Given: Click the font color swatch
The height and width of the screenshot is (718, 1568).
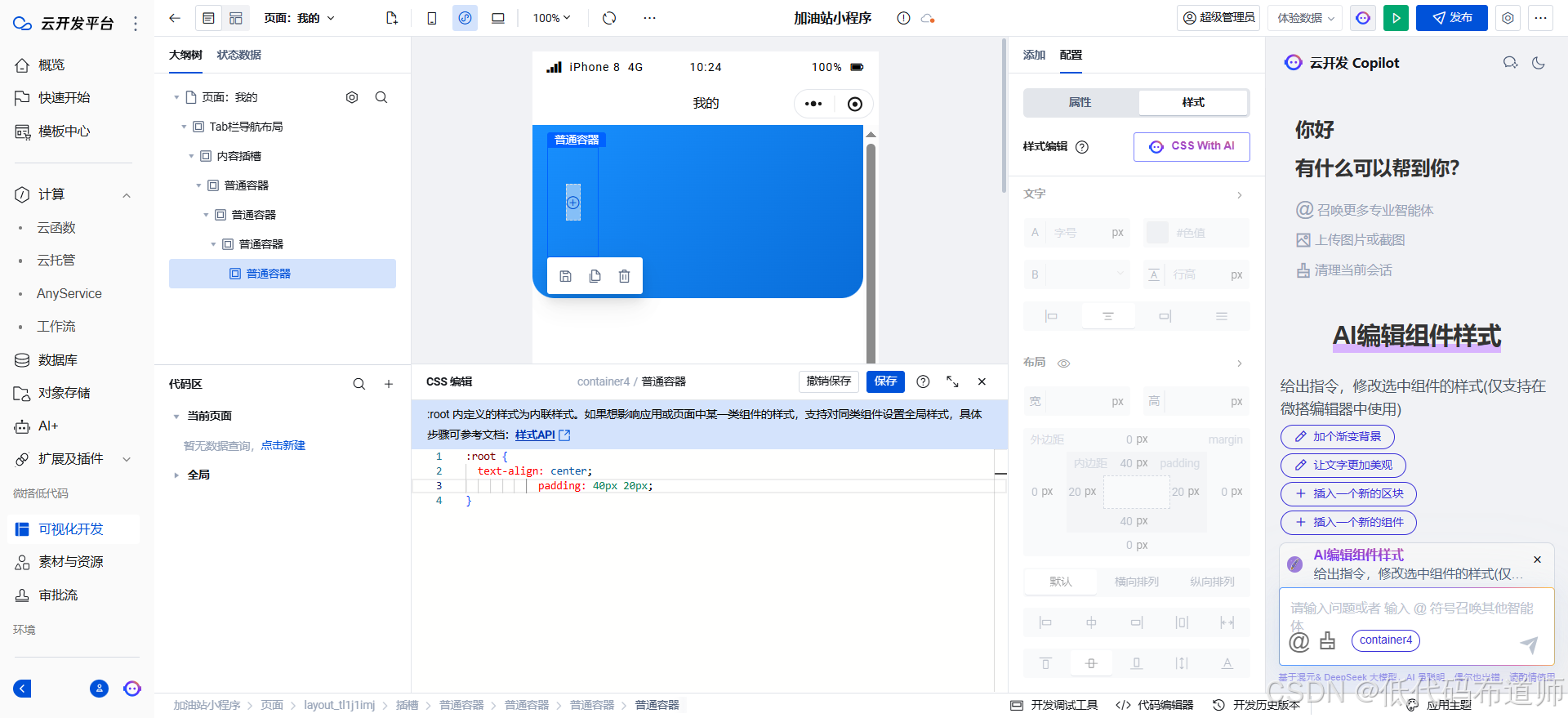Looking at the screenshot, I should 1156,233.
